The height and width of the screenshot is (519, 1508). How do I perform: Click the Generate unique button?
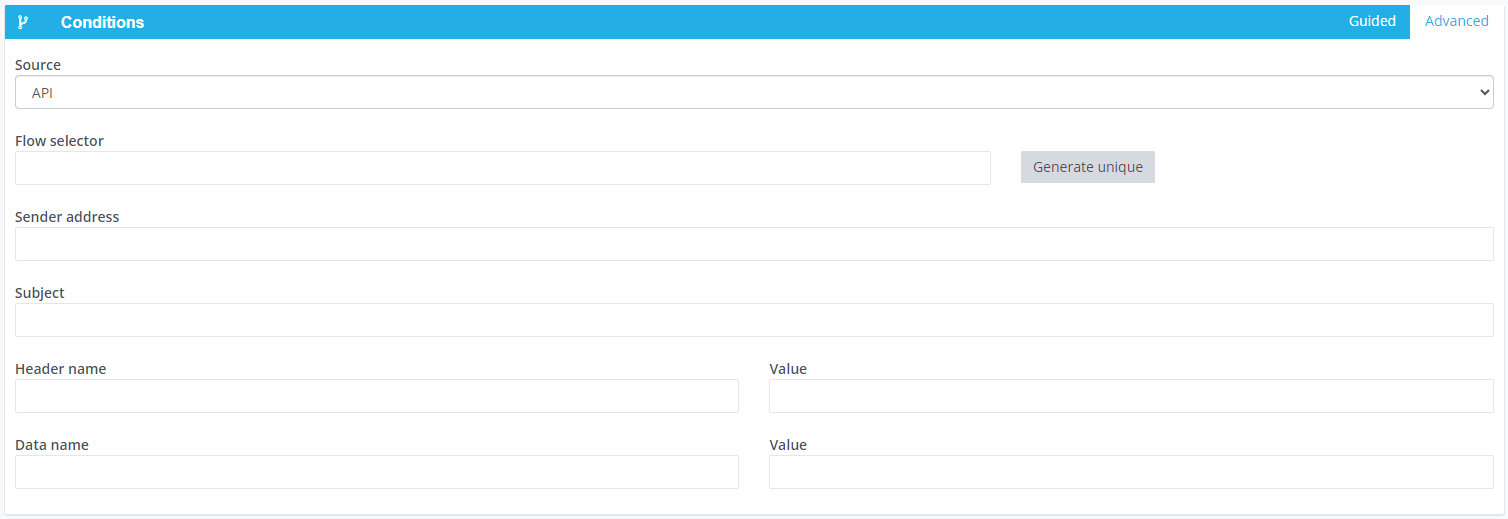(1087, 167)
